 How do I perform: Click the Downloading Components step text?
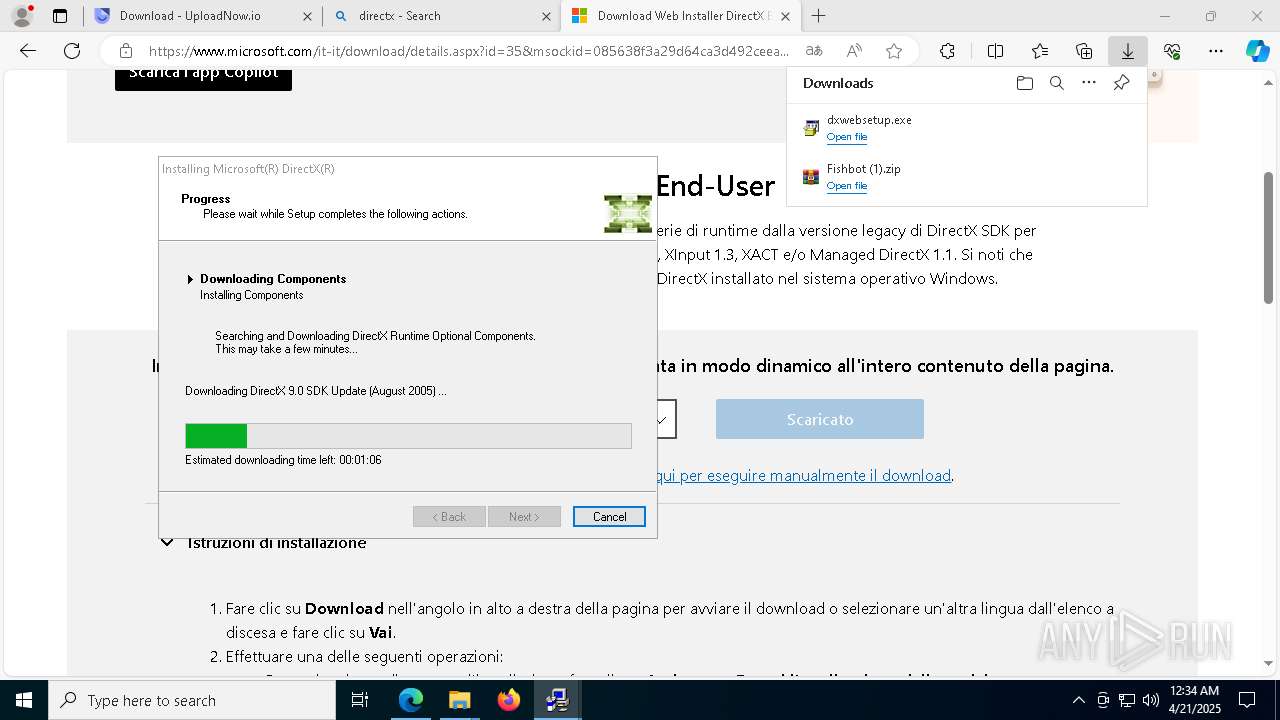tap(273, 279)
